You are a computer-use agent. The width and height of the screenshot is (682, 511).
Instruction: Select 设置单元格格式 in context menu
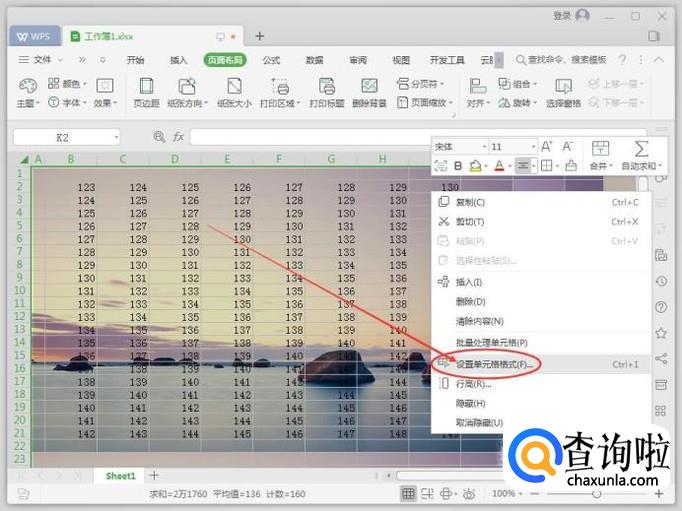coord(492,364)
